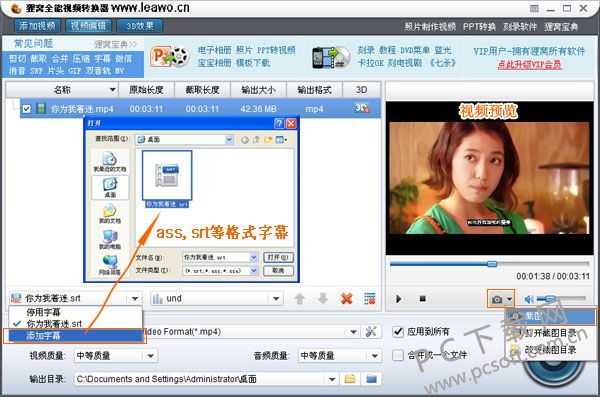Viewport: 600px width, 397px height.
Task: Click the clear list icon
Action: [x=370, y=299]
